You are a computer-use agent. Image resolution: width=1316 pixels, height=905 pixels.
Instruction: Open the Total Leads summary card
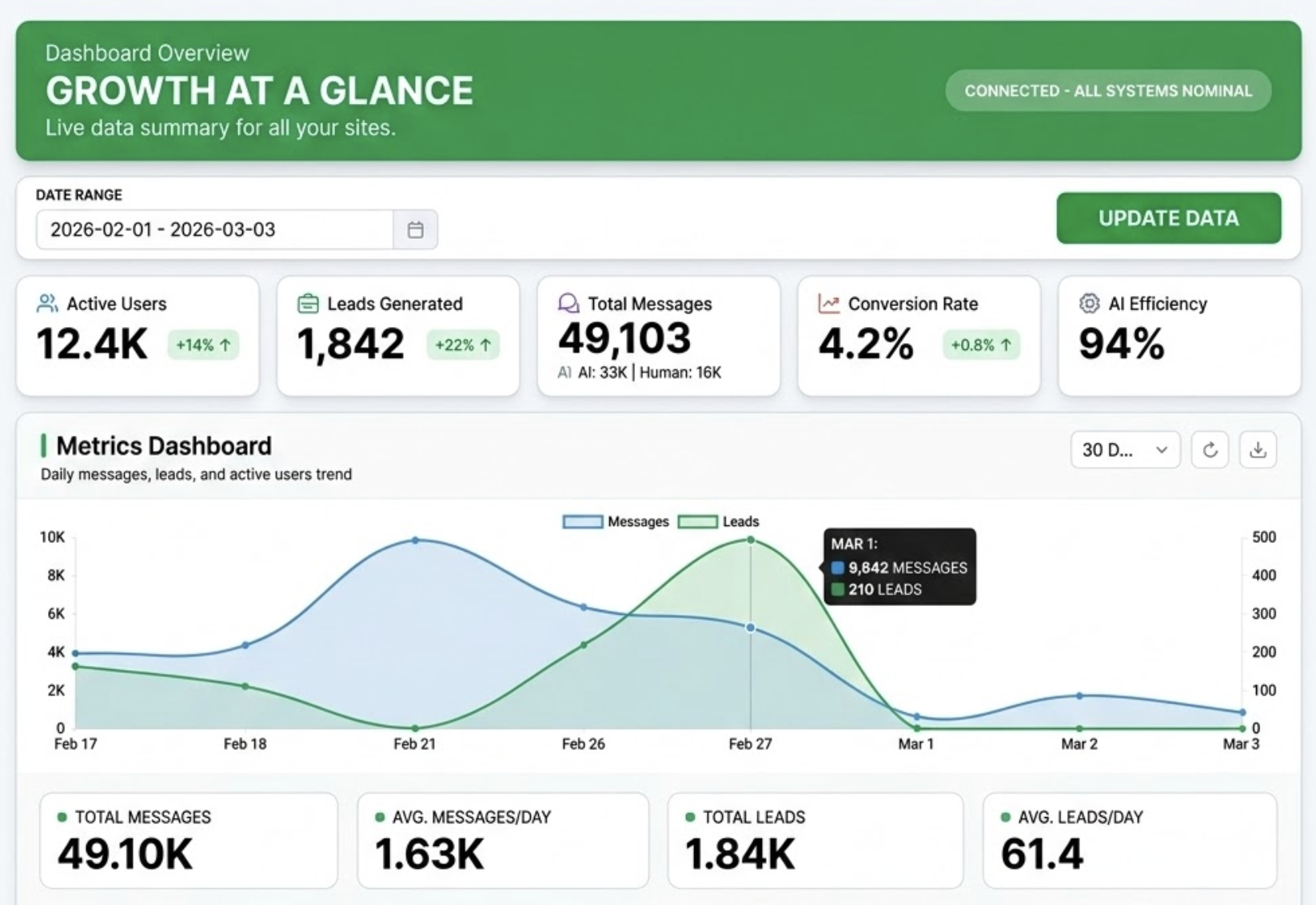tap(815, 840)
